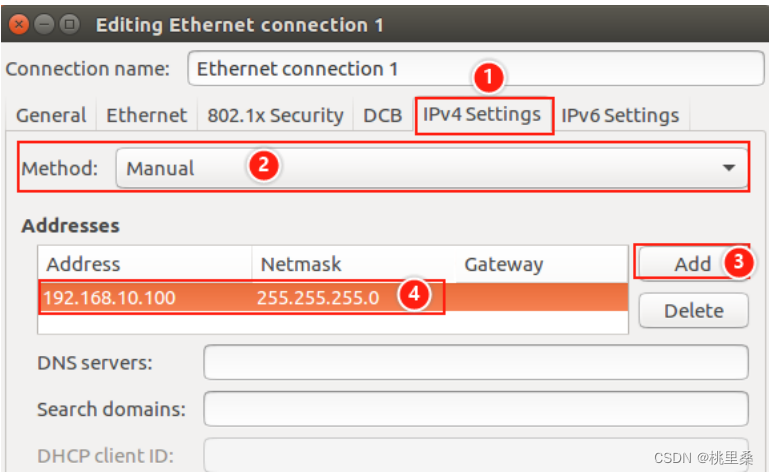Open the General tab
Viewport: 769px width, 475px height.
[51, 116]
